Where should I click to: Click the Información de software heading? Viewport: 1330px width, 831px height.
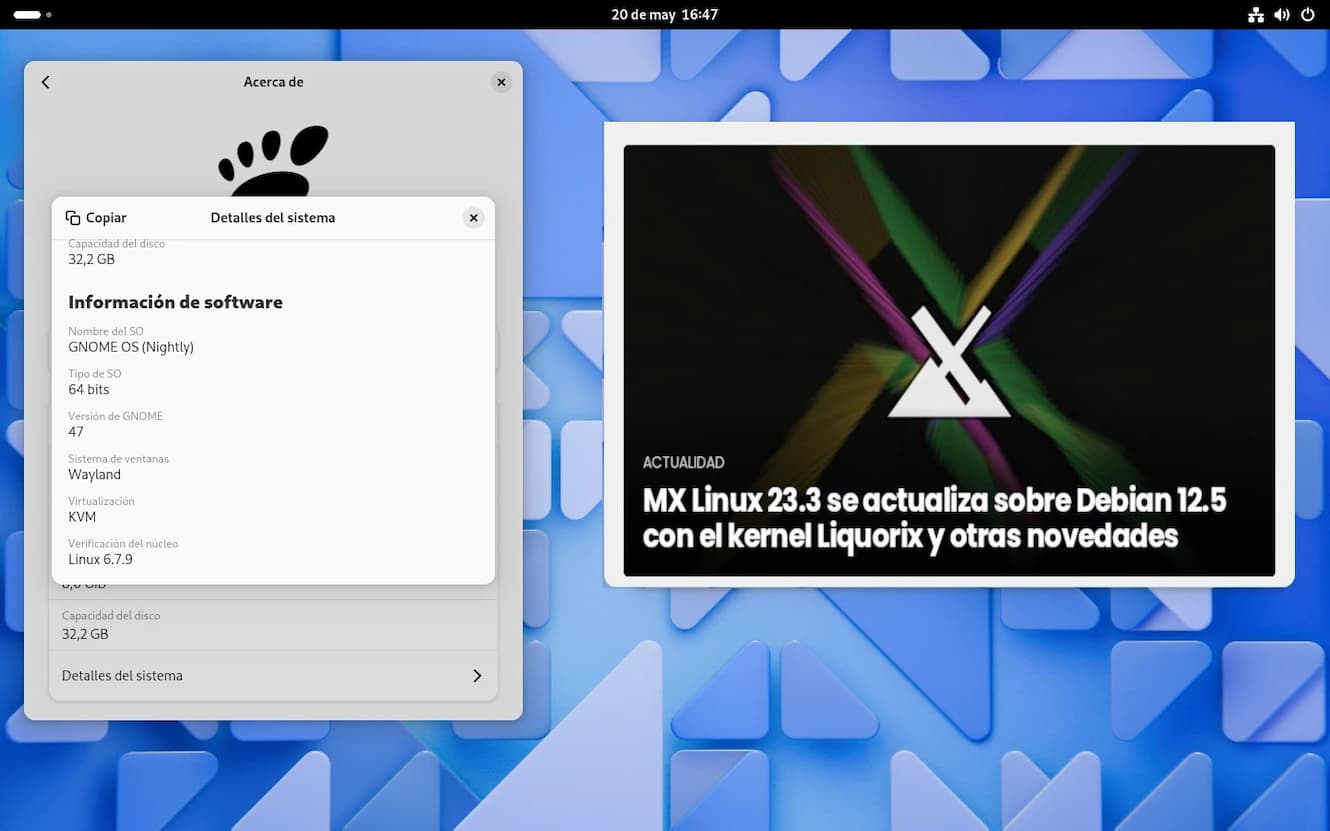pyautogui.click(x=175, y=302)
